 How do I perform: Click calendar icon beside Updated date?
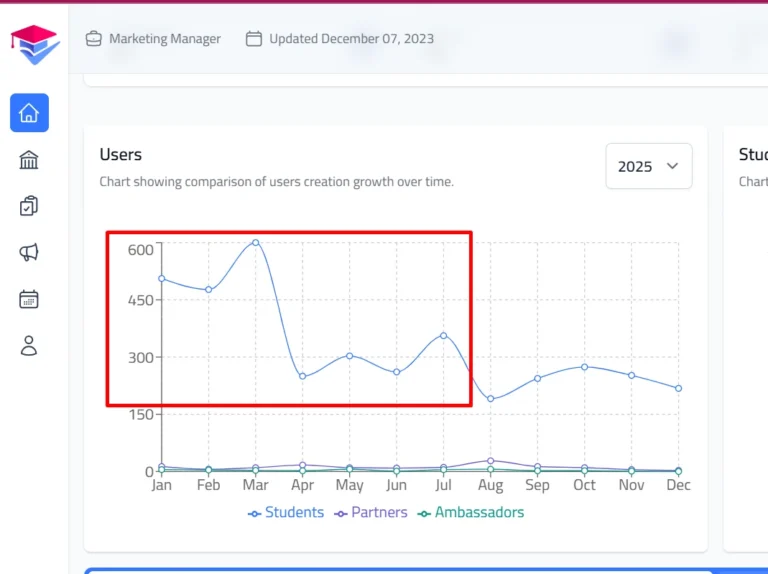coord(254,39)
